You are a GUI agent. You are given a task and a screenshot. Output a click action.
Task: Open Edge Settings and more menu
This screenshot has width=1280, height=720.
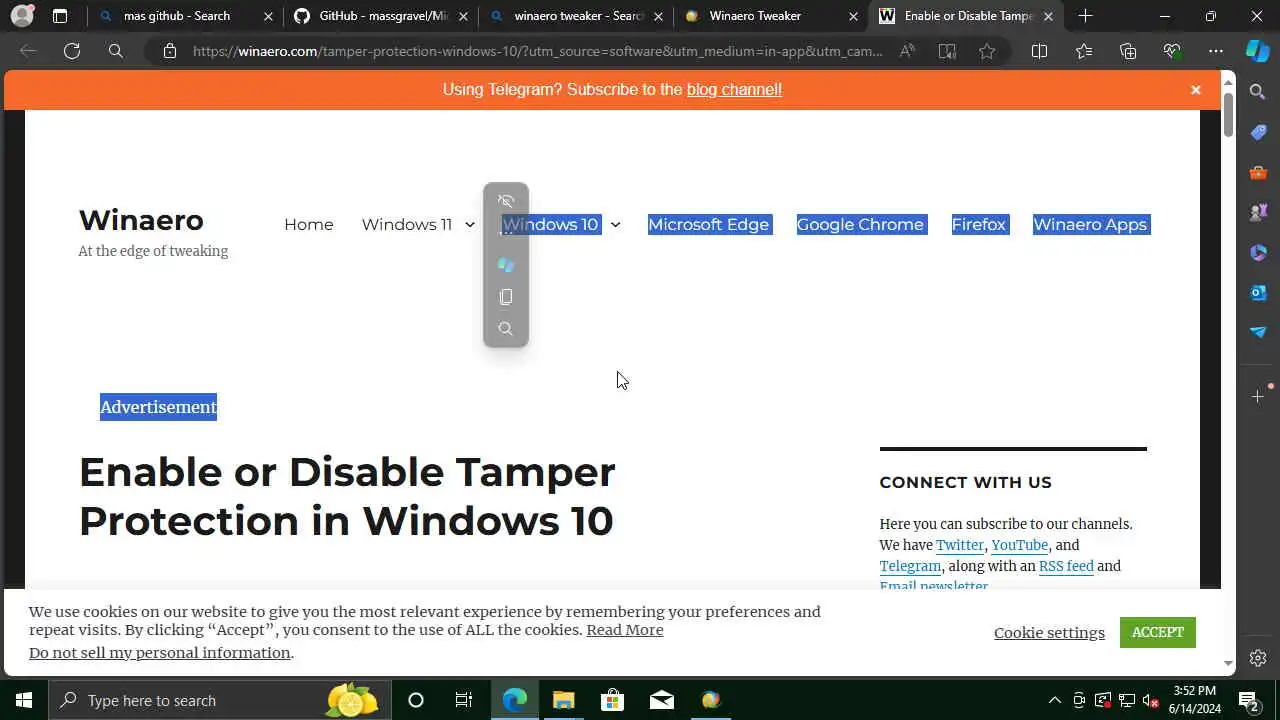pyautogui.click(x=1216, y=51)
